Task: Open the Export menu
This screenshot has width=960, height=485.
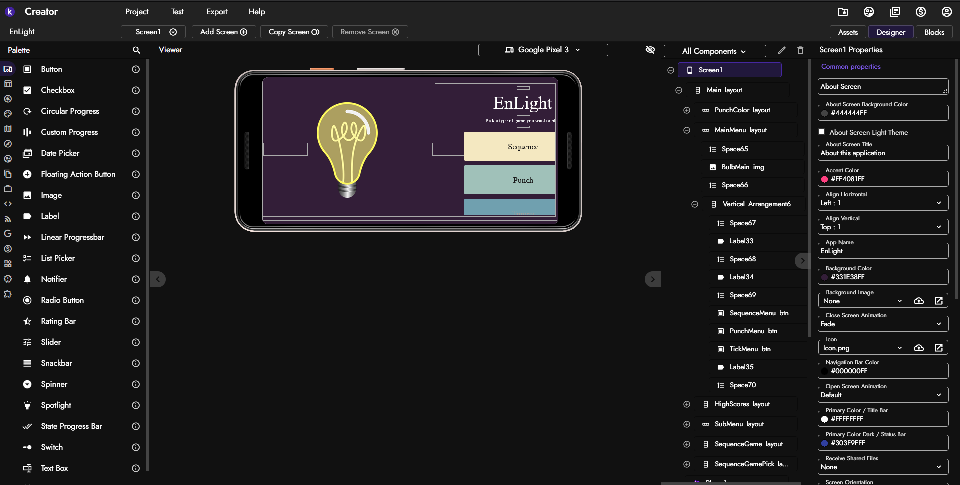Action: [x=217, y=12]
